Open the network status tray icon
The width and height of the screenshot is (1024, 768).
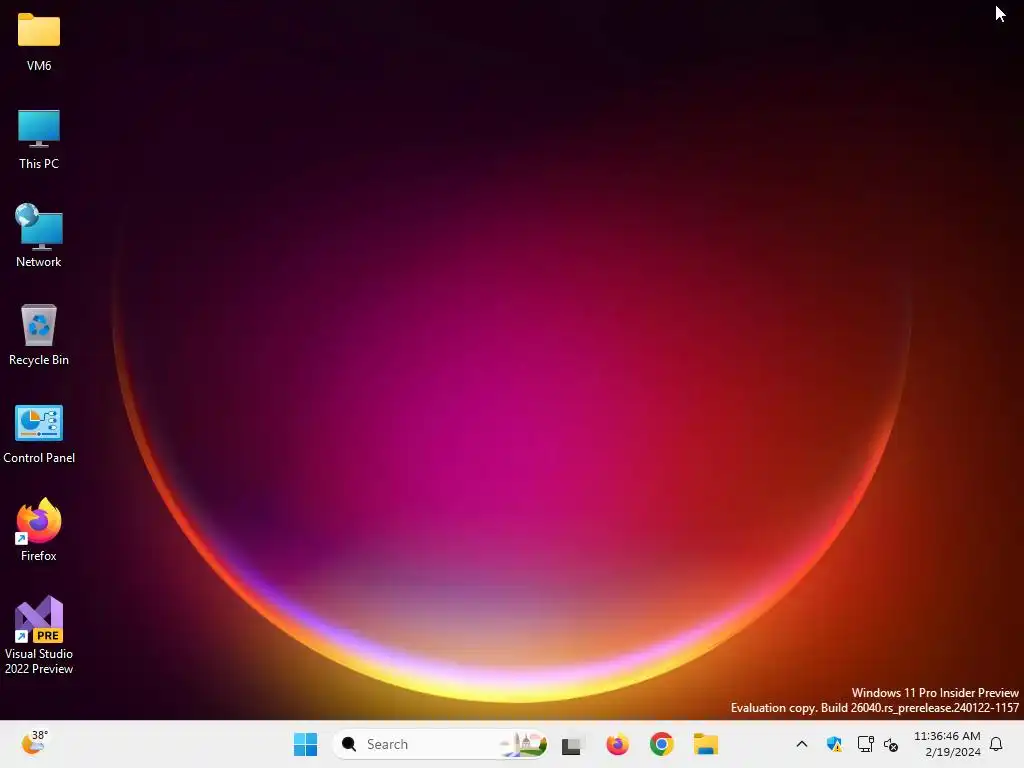pos(865,744)
